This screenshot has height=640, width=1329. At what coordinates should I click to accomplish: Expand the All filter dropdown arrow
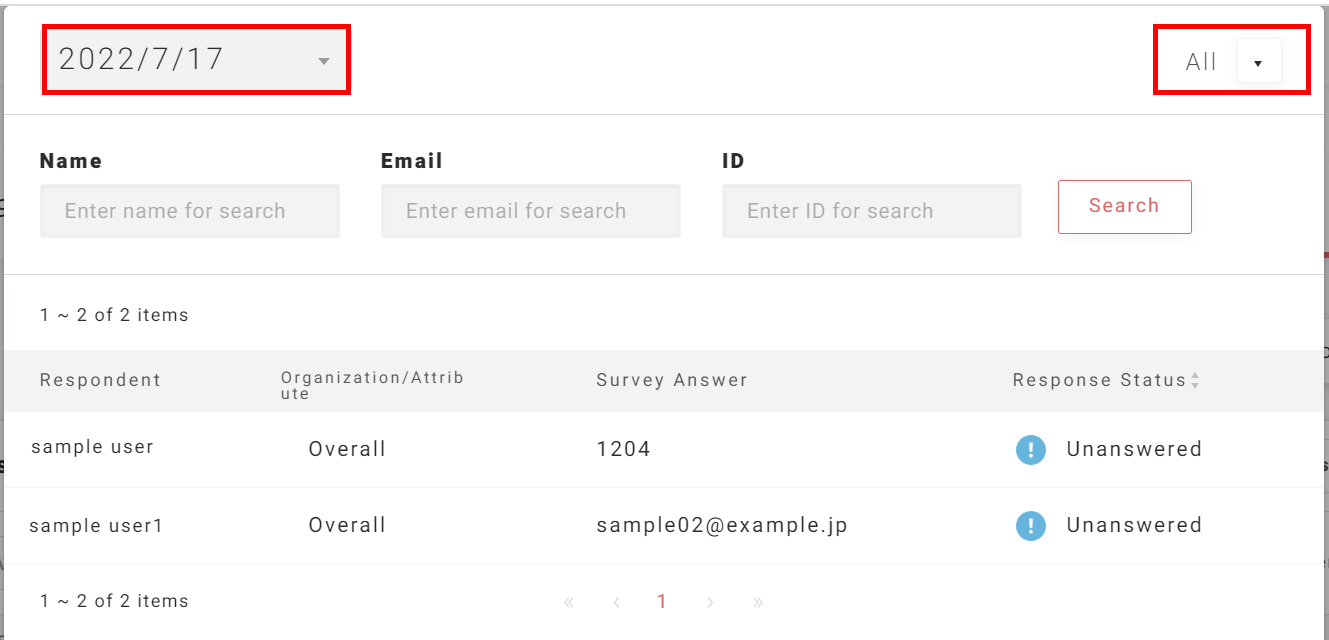coord(1258,62)
